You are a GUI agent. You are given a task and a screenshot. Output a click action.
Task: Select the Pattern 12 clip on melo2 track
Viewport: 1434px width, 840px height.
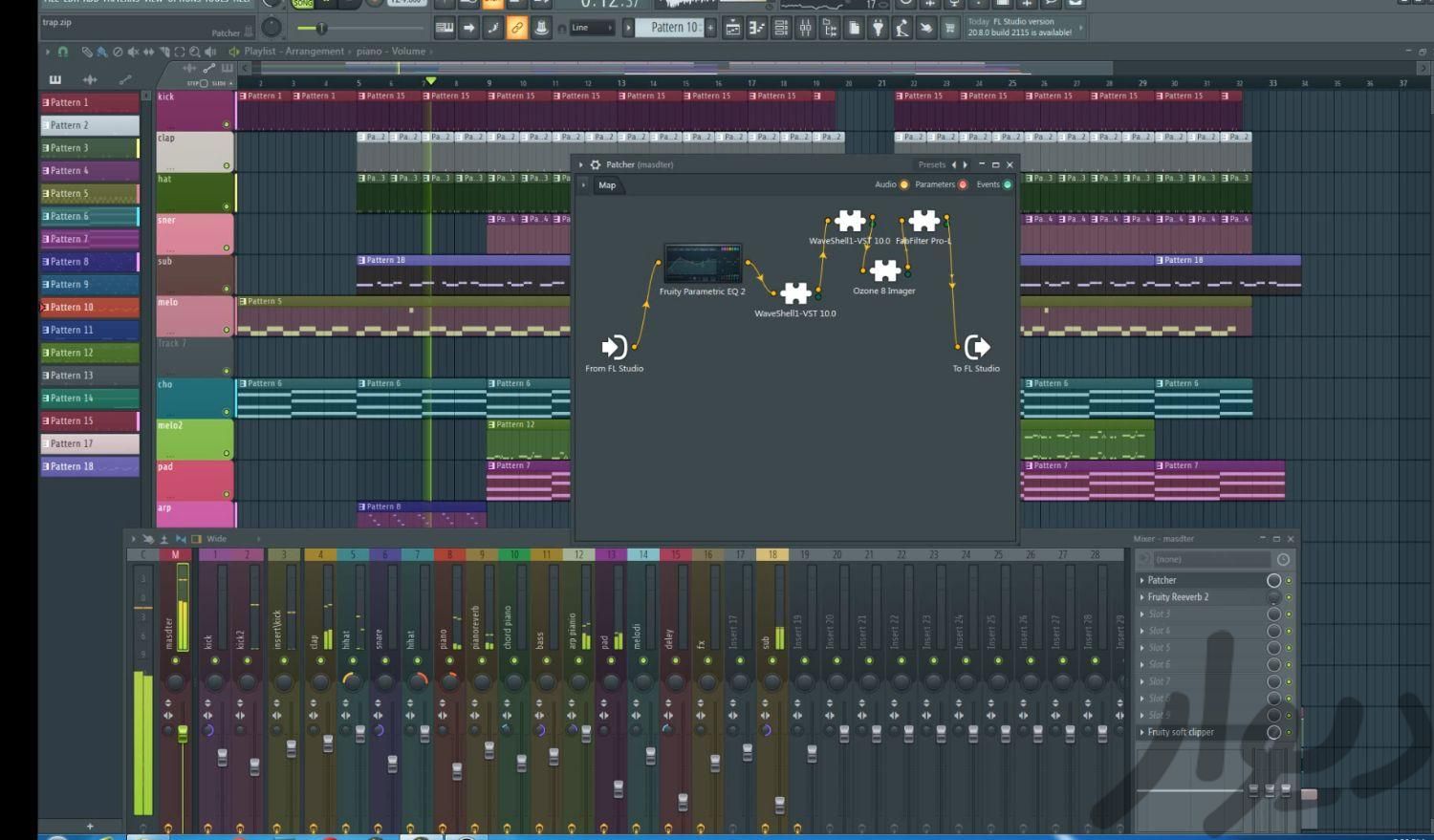(x=529, y=439)
